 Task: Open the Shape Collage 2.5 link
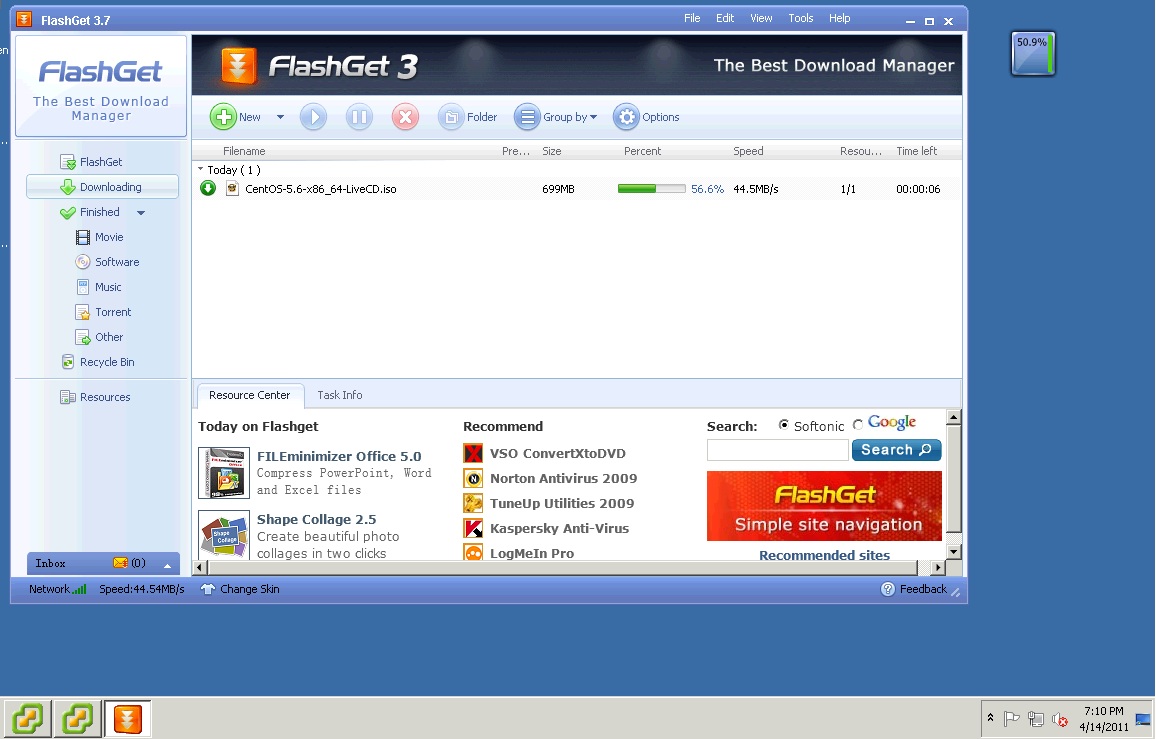pos(316,519)
